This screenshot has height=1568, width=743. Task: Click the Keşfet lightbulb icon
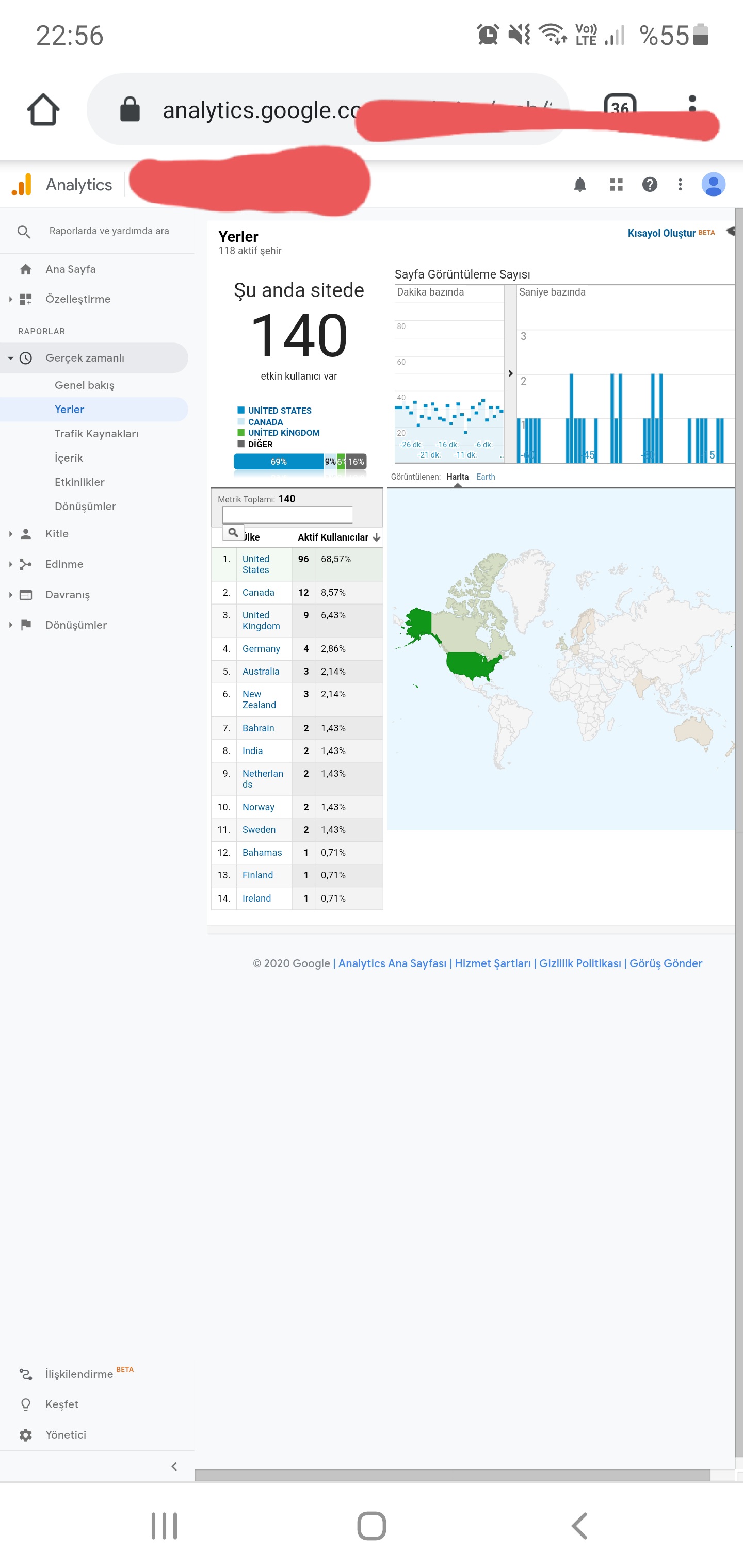26,1404
